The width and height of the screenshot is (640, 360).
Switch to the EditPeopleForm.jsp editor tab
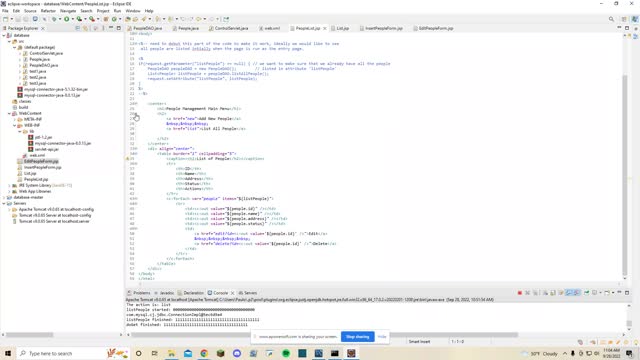pyautogui.click(x=433, y=29)
